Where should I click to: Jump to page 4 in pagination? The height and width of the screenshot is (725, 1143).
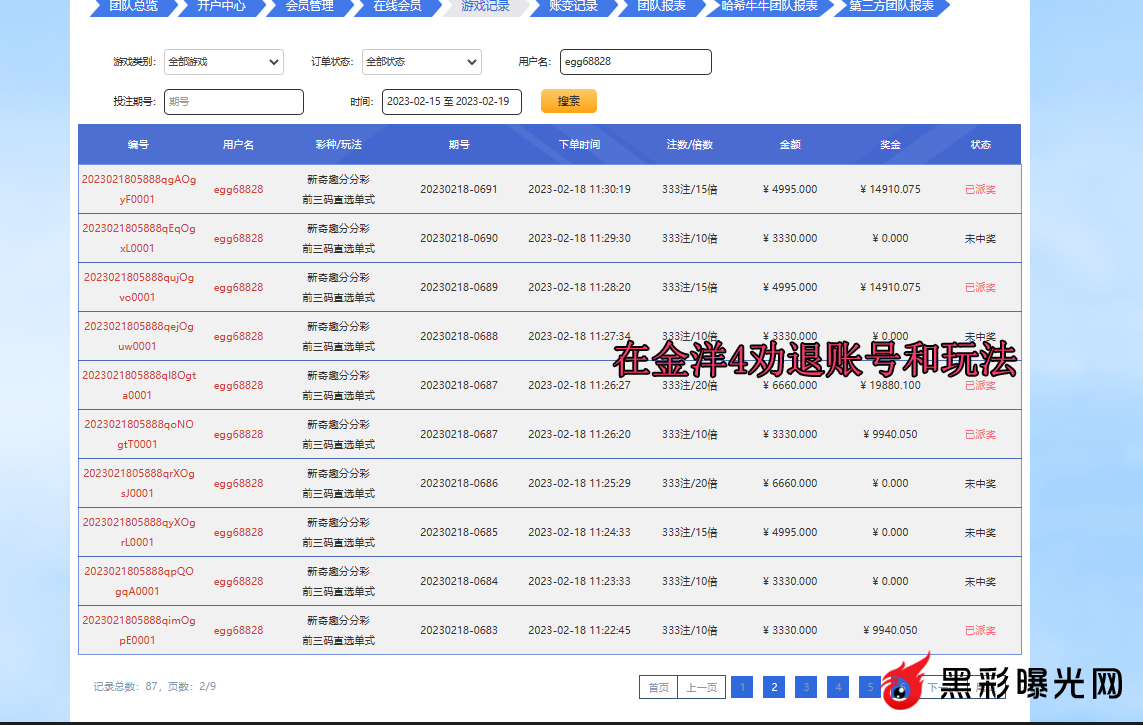point(838,687)
